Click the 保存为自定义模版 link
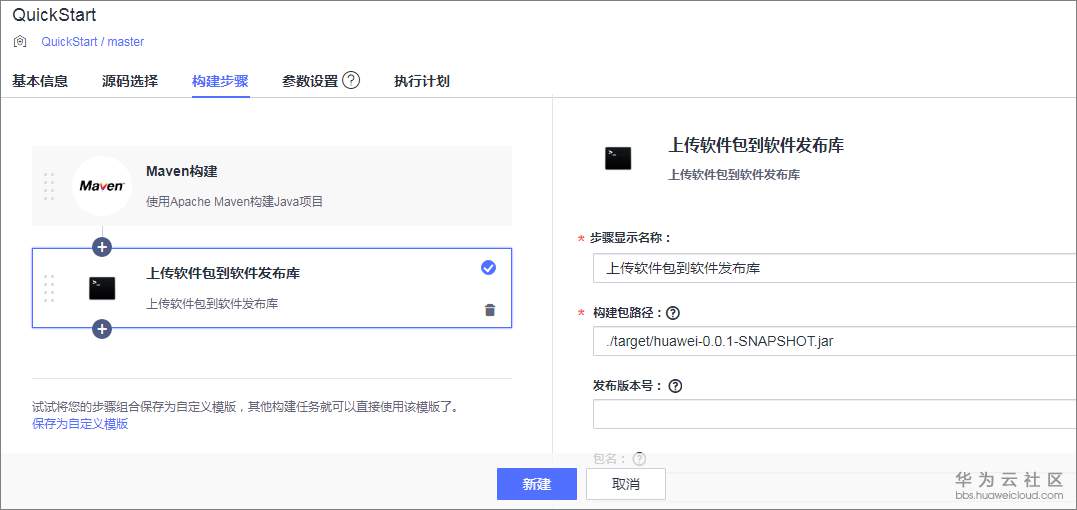The image size is (1077, 510). [80, 424]
